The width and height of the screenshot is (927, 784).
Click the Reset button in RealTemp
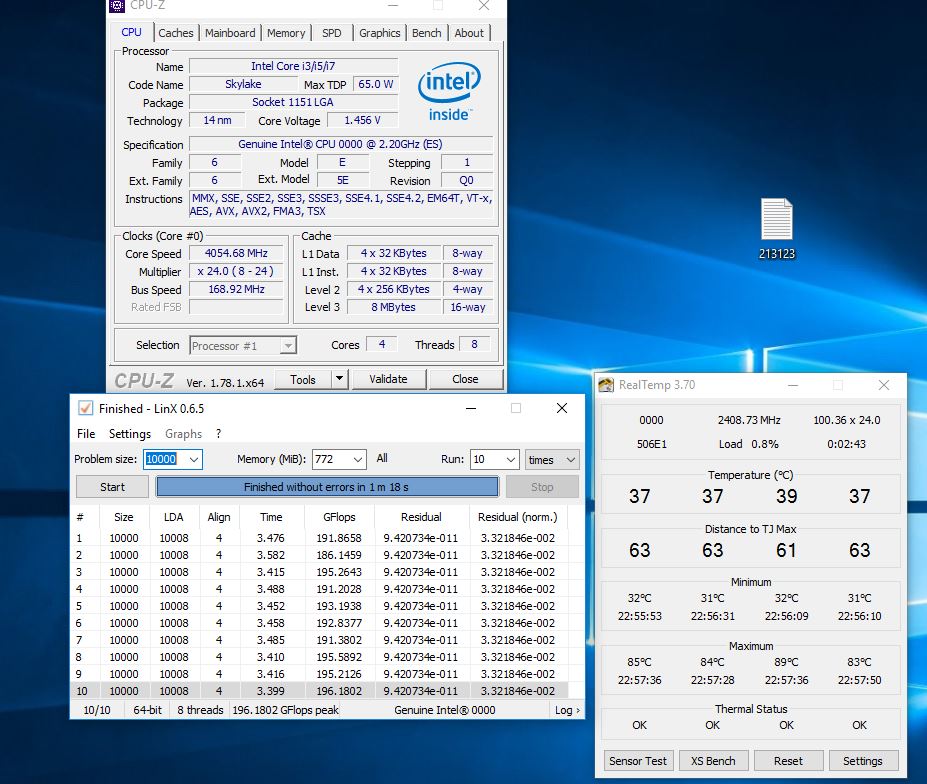point(788,761)
